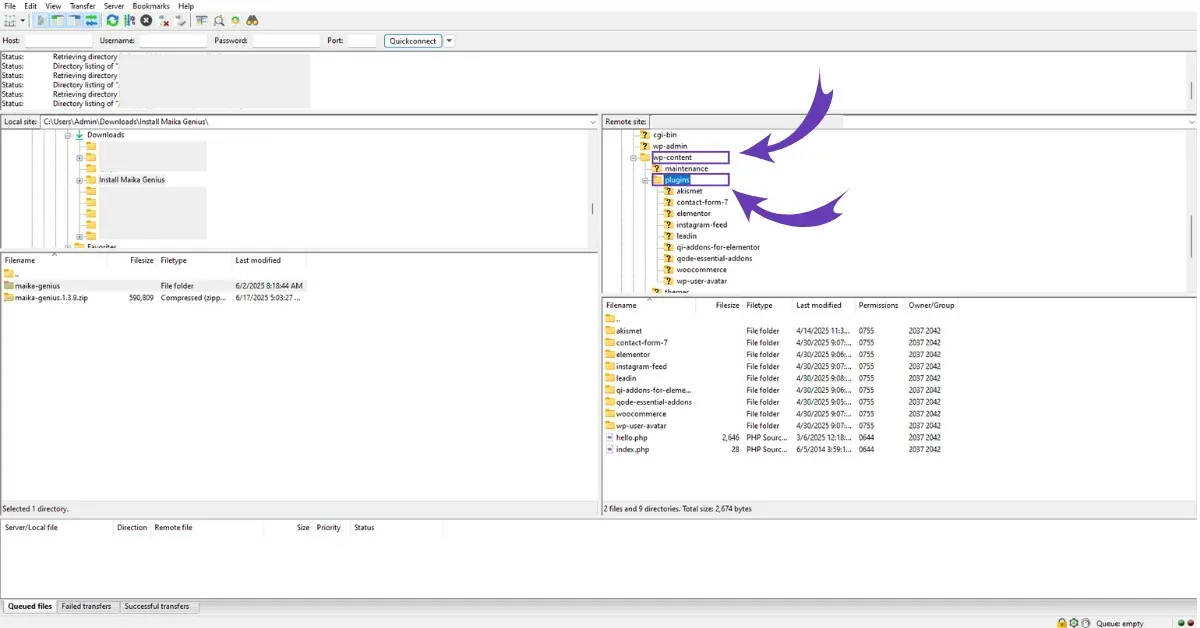Select maintenance folder in remote tree
Viewport: 1200px width, 628px height.
click(x=687, y=169)
